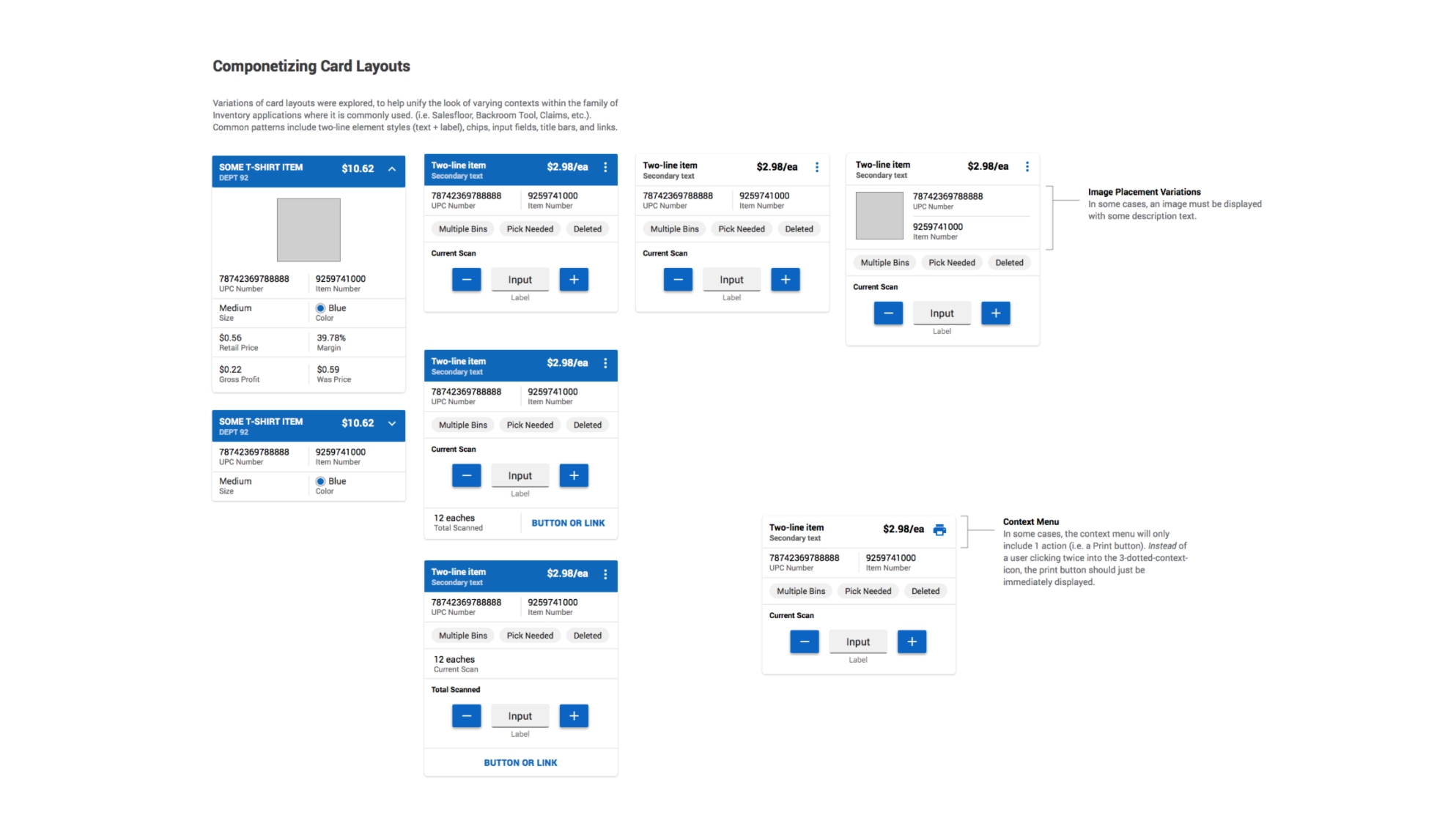Viewport: 1456px width, 818px height.
Task: Click the minus decrement button on the second scan card
Action: coord(465,475)
